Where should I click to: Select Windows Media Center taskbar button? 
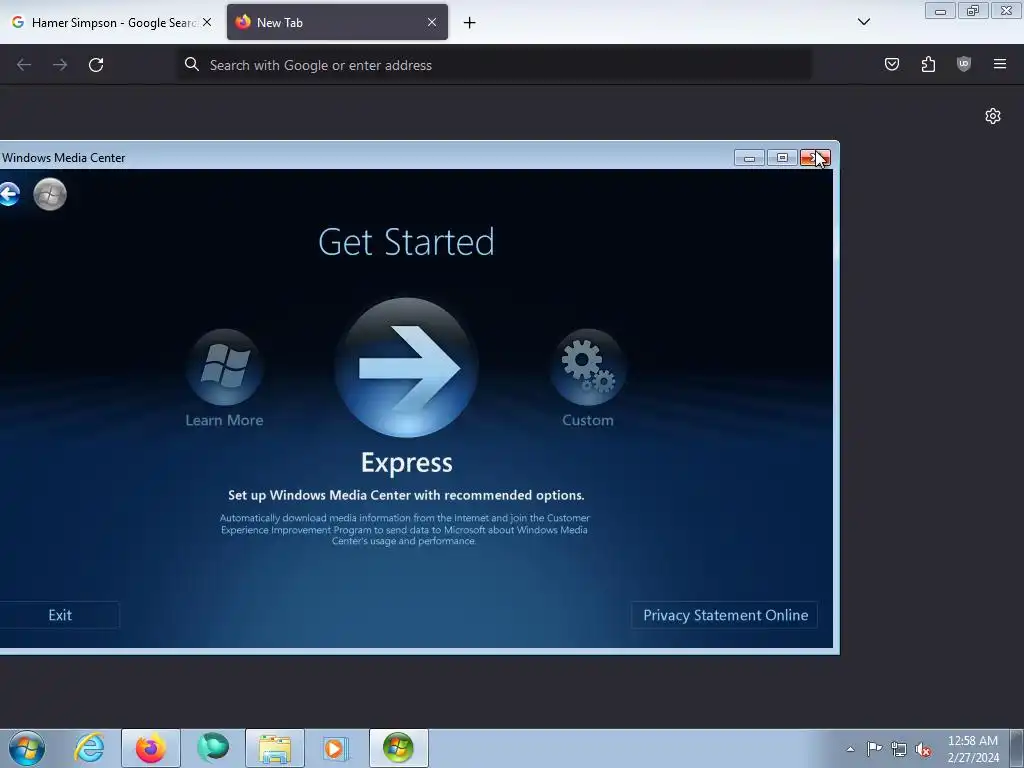[x=398, y=748]
